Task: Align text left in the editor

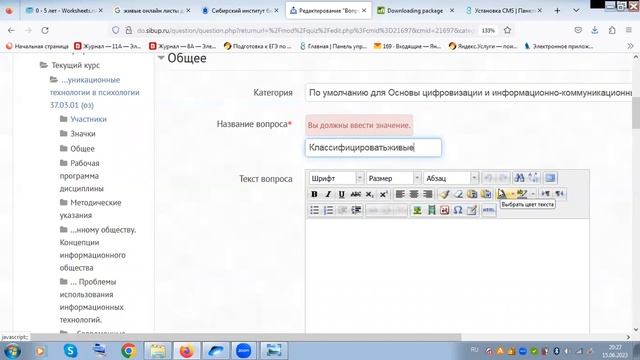Action: tap(400, 194)
